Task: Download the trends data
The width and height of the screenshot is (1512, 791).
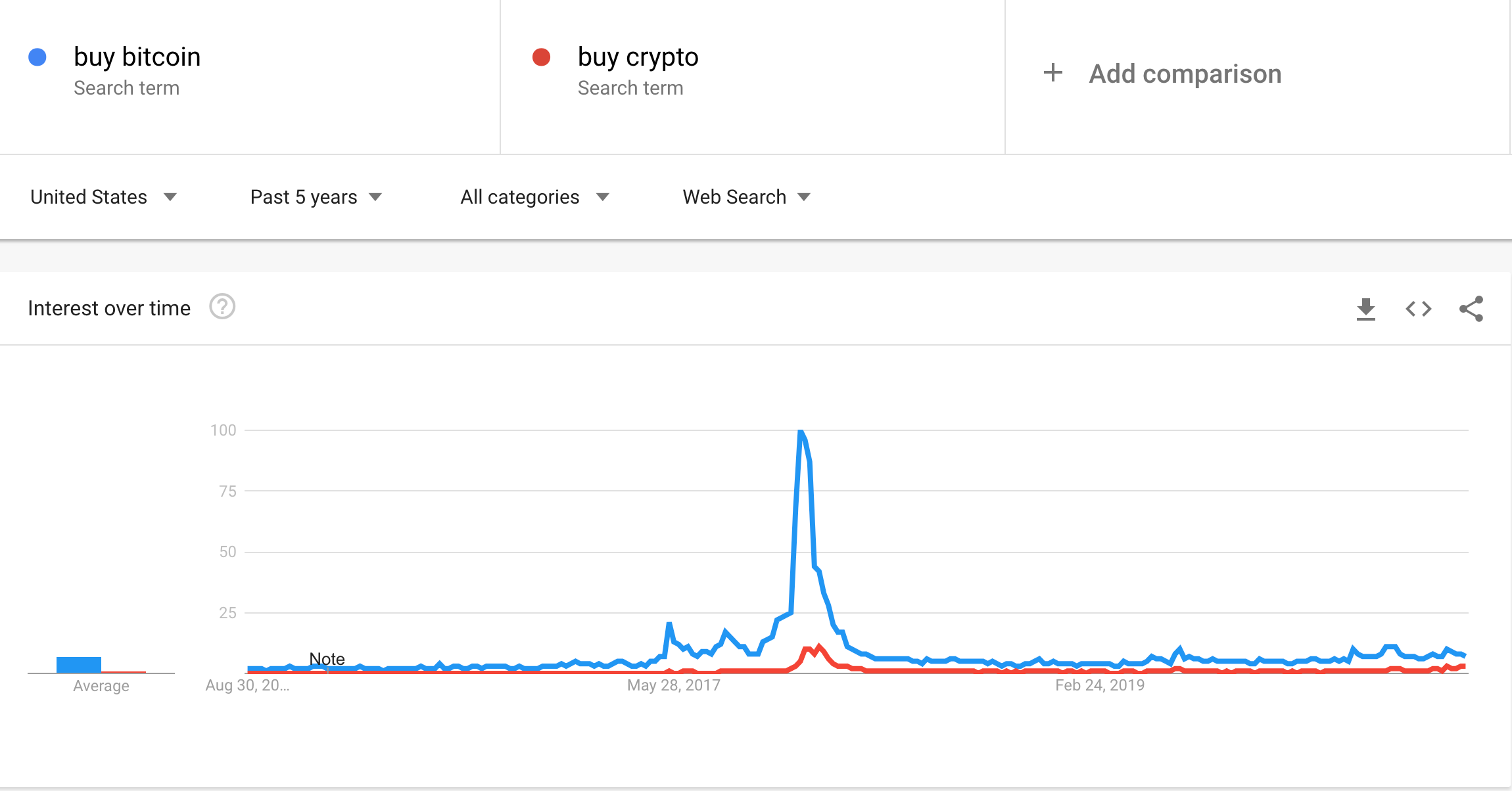Action: pyautogui.click(x=1366, y=309)
